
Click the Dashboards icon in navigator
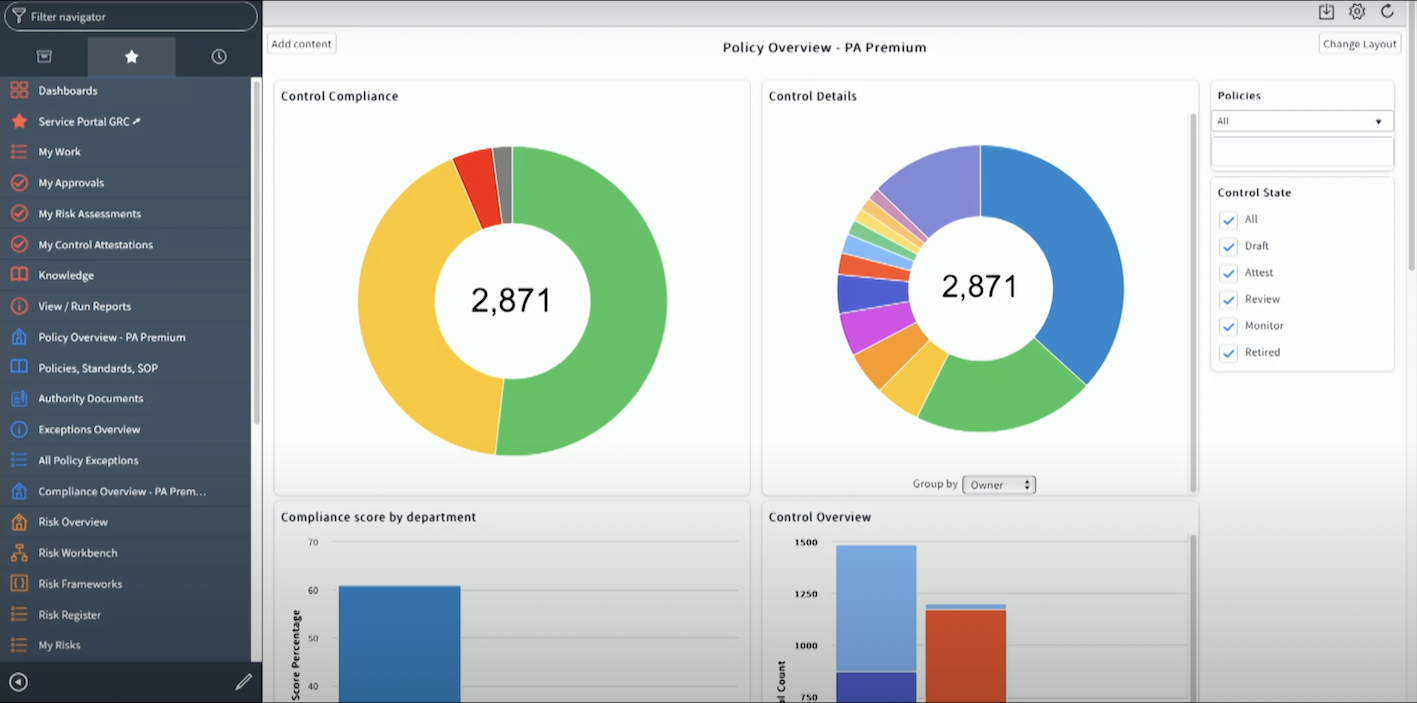[x=19, y=90]
